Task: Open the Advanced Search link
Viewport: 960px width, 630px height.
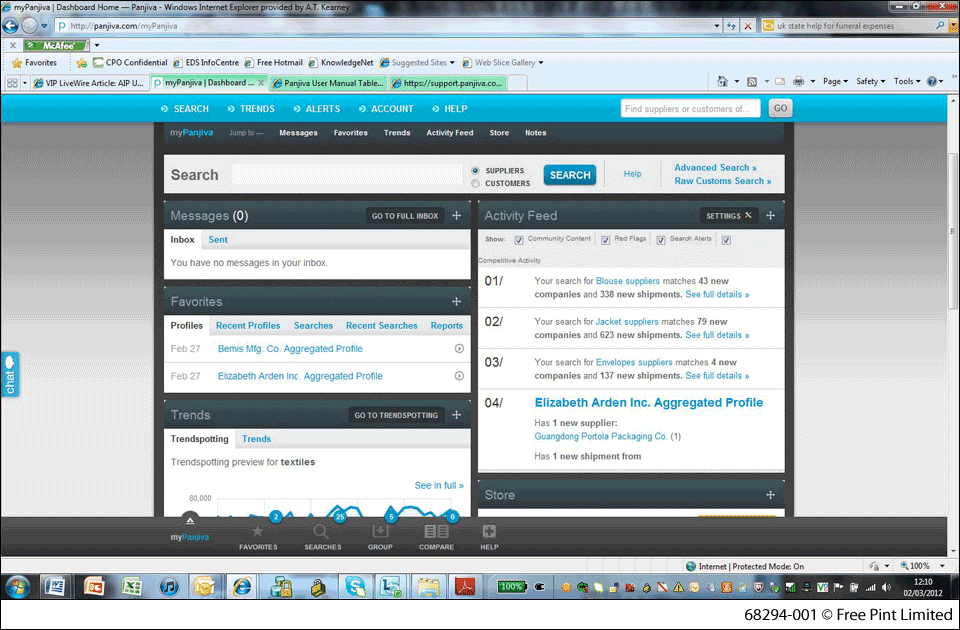Action: click(715, 168)
